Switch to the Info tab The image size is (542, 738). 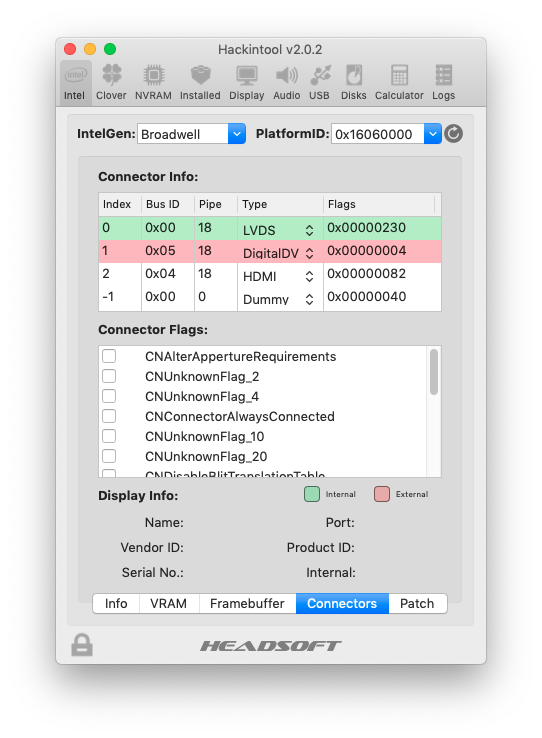click(x=116, y=603)
